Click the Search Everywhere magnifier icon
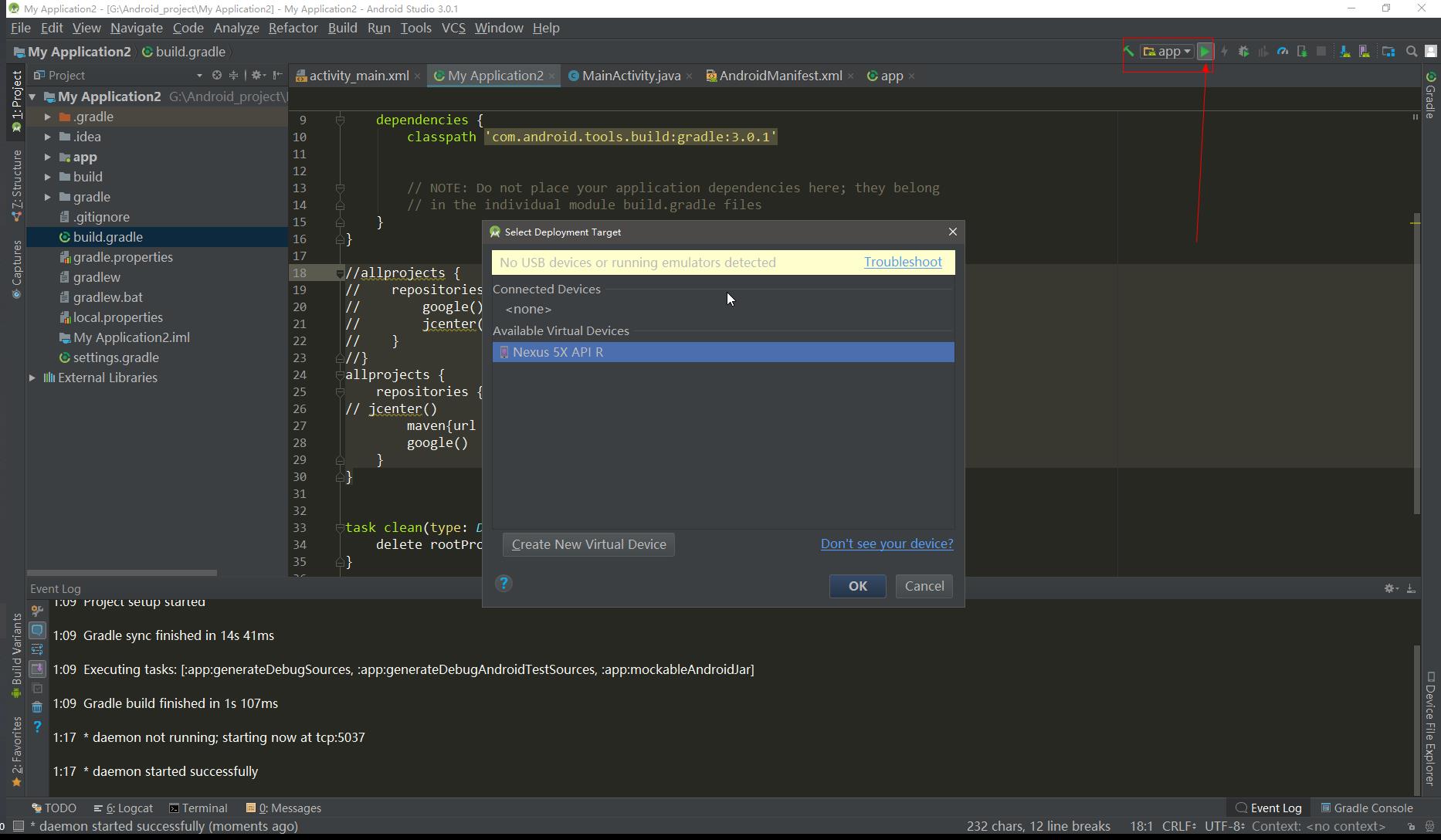1441x840 pixels. 1412,52
